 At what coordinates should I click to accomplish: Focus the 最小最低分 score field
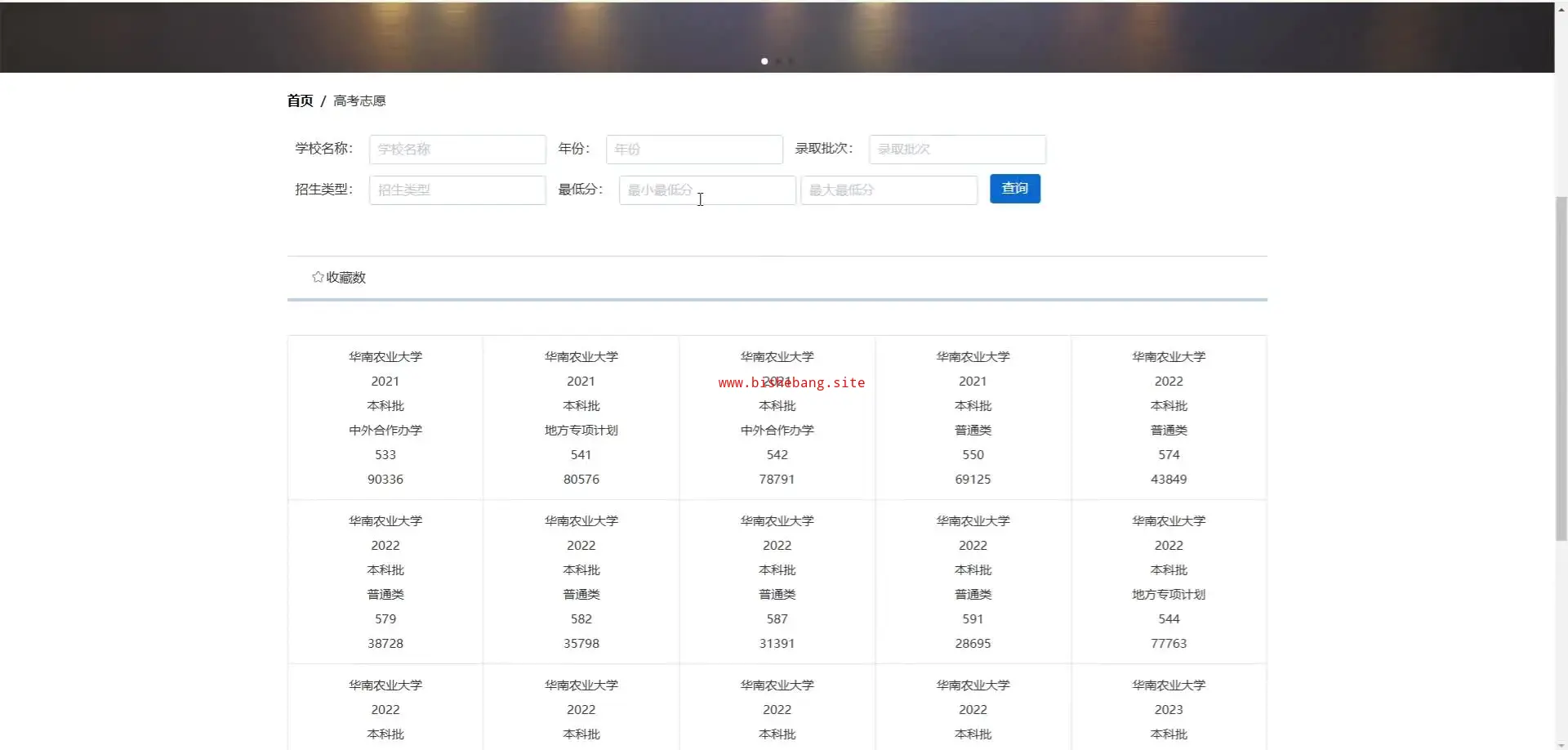(707, 190)
